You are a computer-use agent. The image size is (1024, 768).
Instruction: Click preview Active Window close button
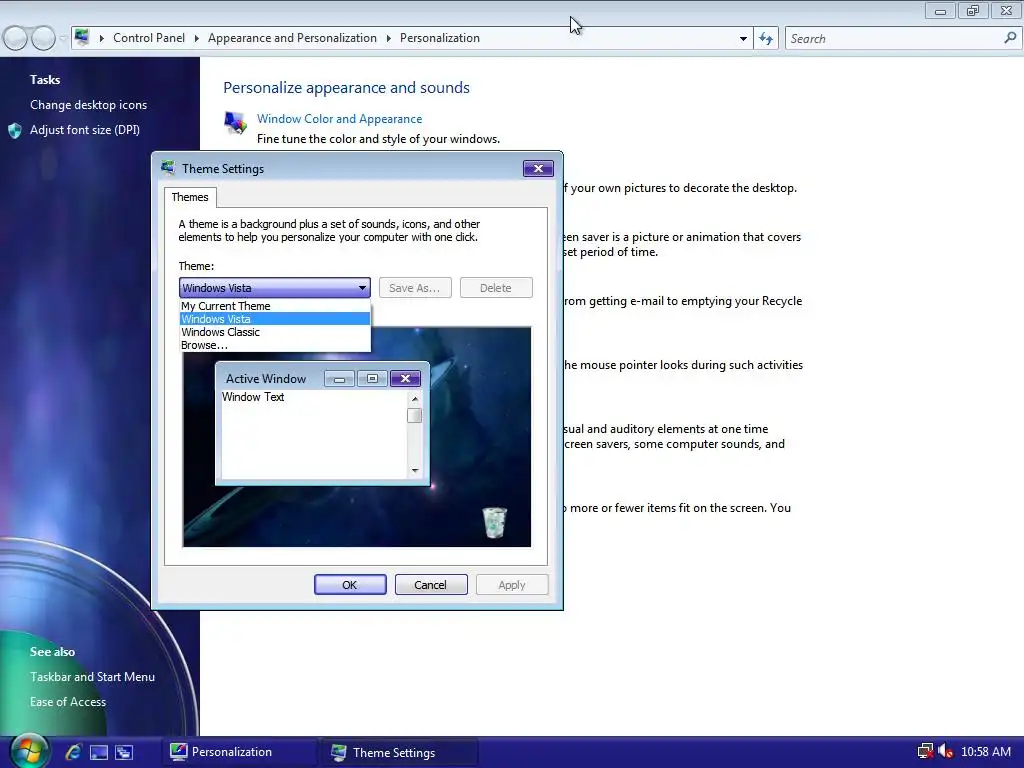click(x=405, y=379)
